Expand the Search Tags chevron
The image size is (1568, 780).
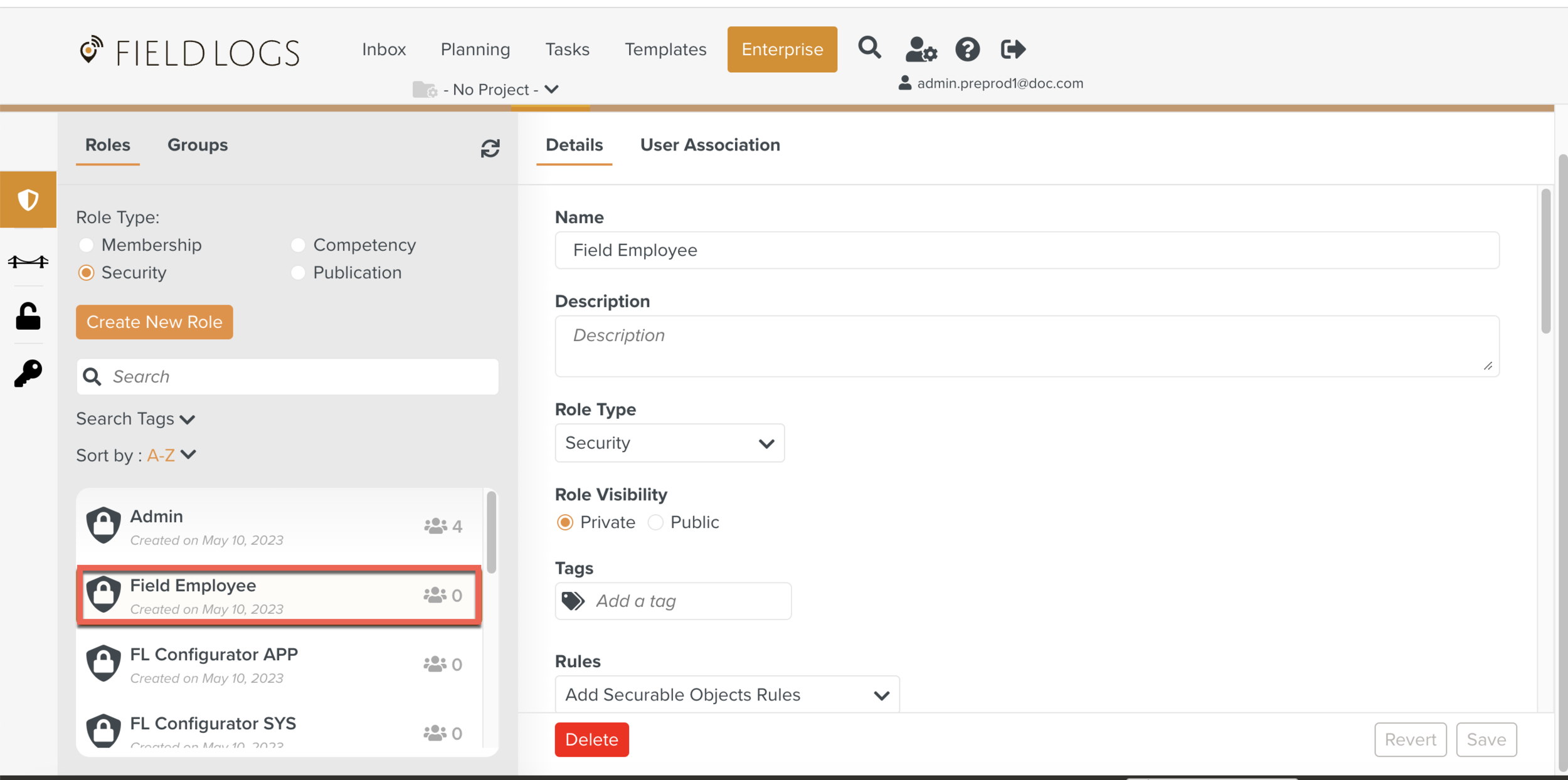click(x=187, y=419)
